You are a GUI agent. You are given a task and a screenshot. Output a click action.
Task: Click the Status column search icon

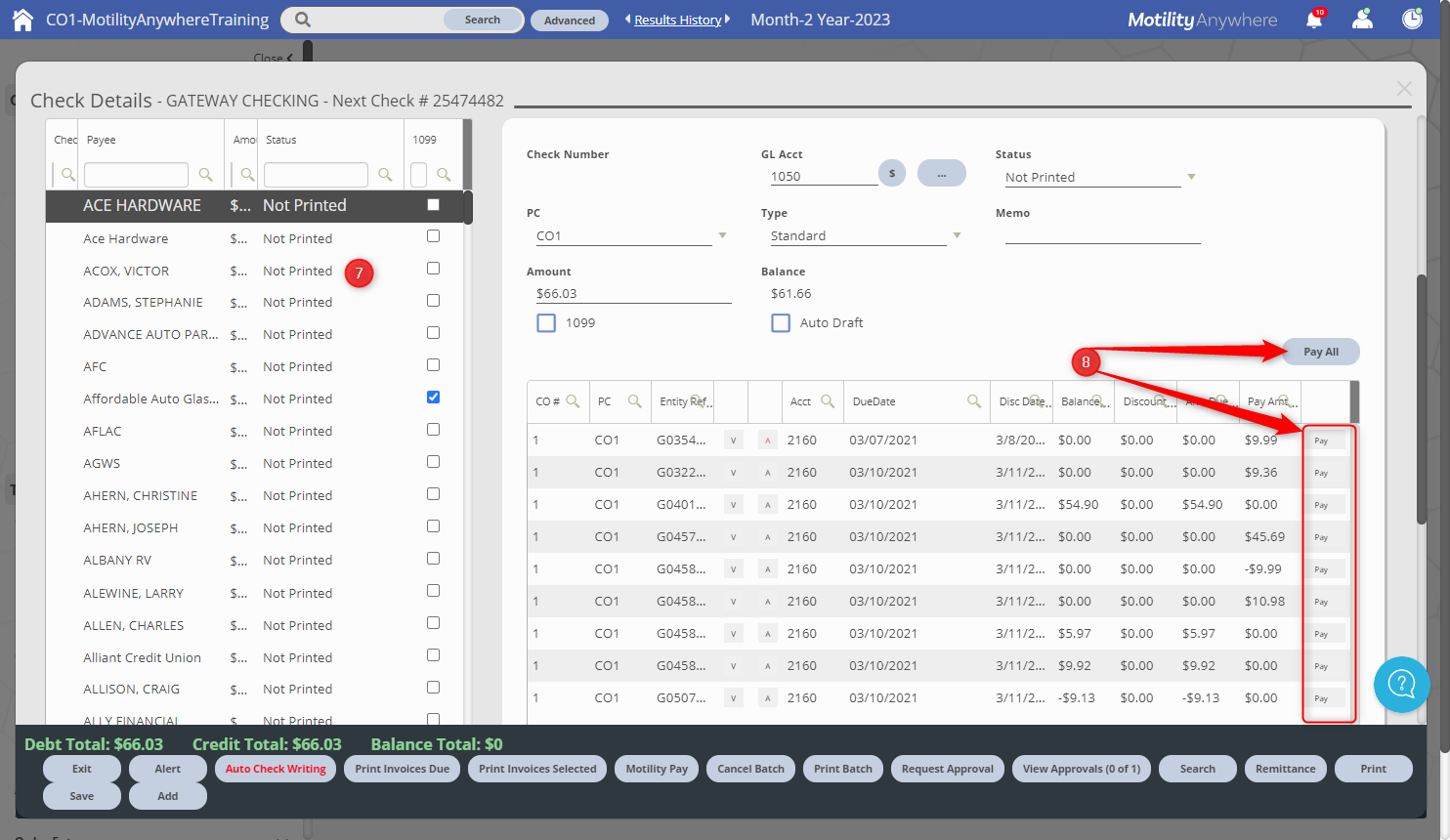[386, 175]
